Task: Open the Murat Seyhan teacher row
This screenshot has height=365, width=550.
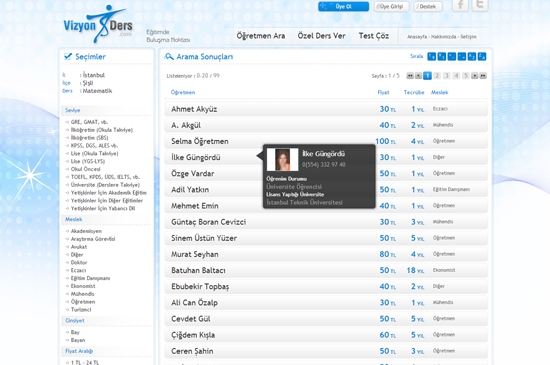Action: [x=326, y=254]
